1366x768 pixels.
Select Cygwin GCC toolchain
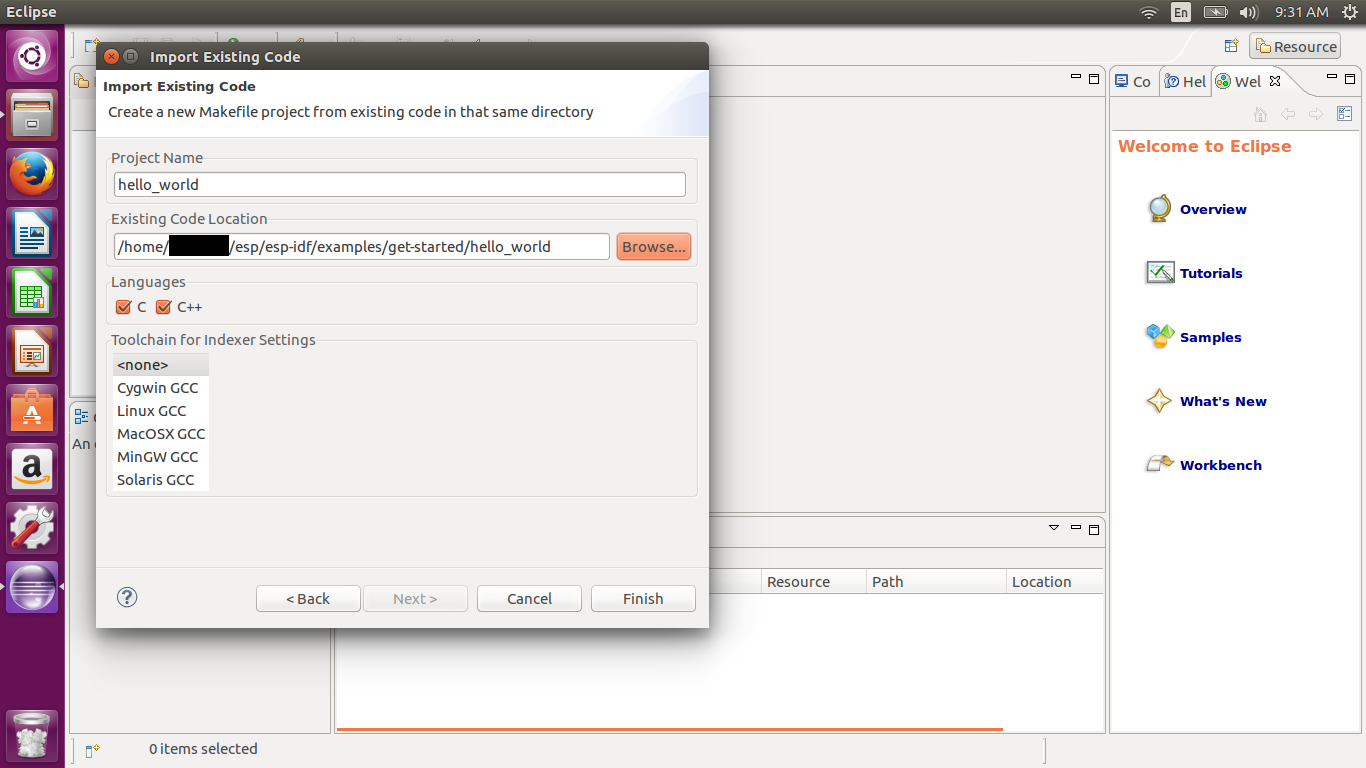point(161,388)
